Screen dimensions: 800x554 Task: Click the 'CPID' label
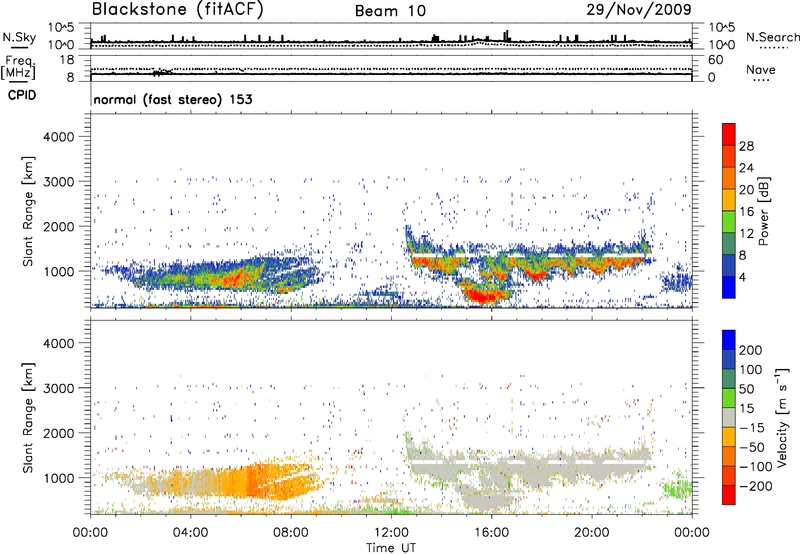22,95
